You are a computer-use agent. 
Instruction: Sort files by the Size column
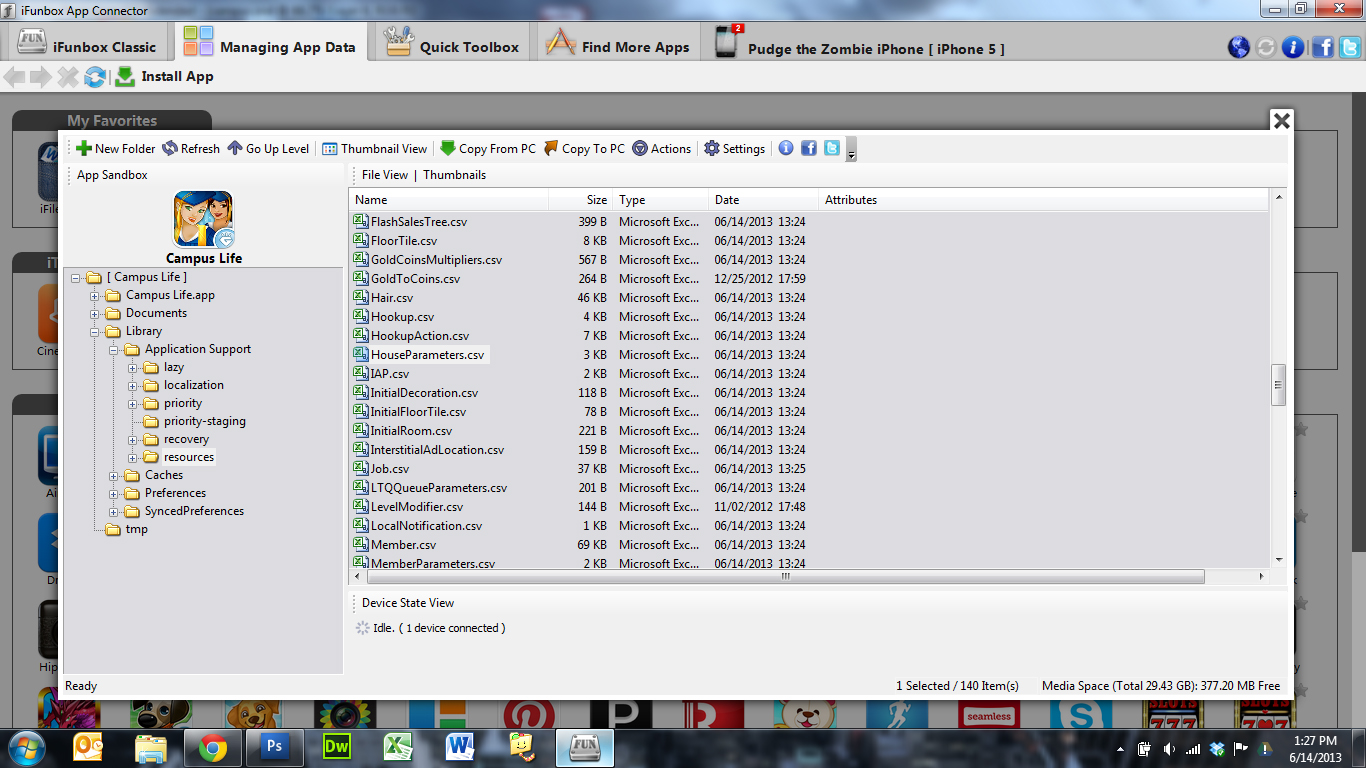pos(580,200)
